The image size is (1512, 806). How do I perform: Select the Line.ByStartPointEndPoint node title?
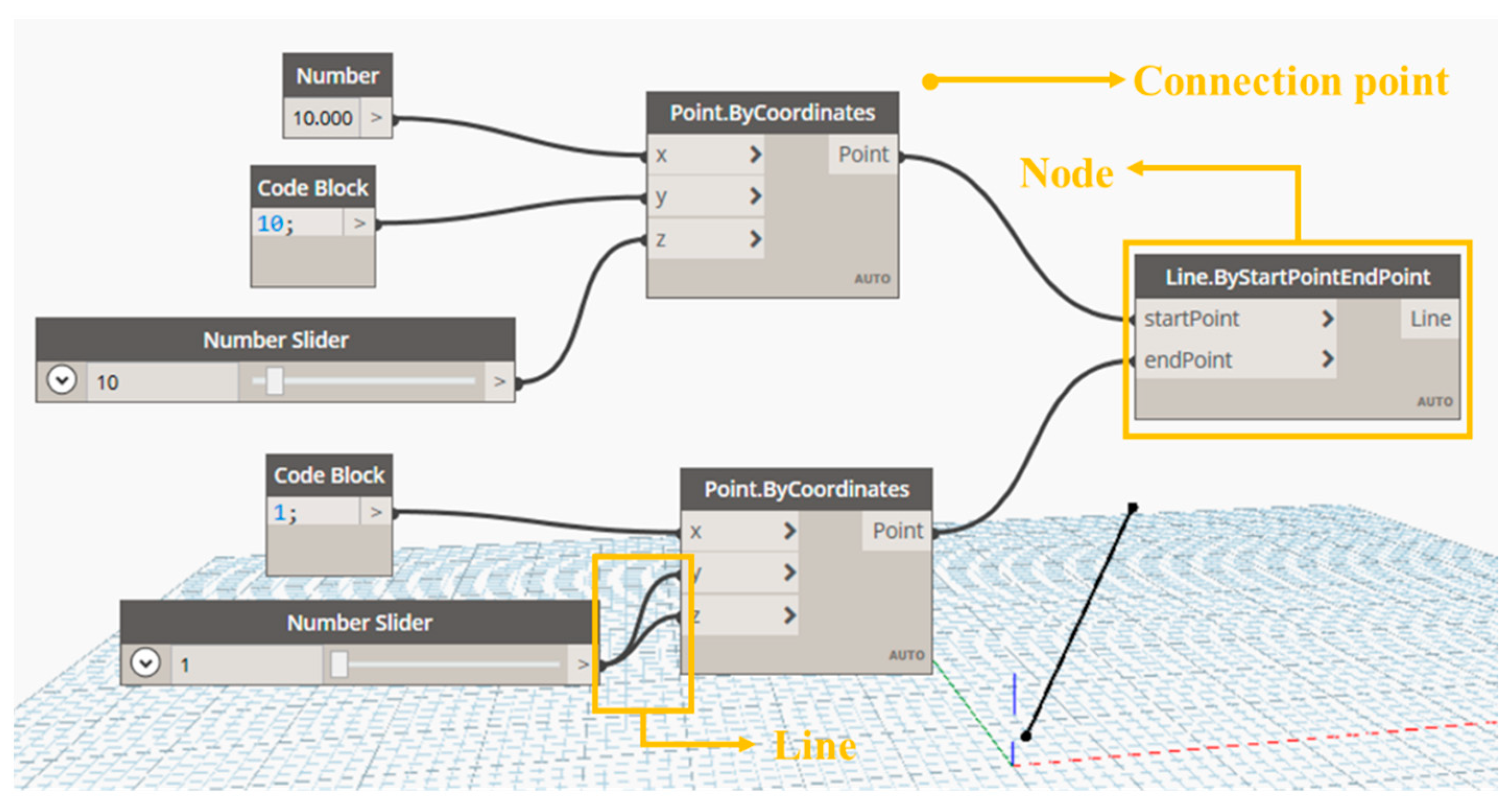(1297, 276)
